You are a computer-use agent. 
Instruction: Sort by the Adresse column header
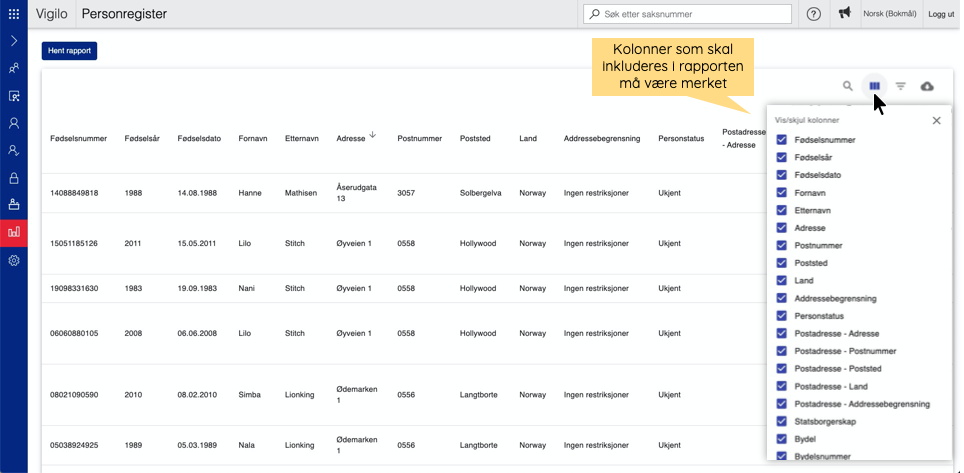[351, 138]
